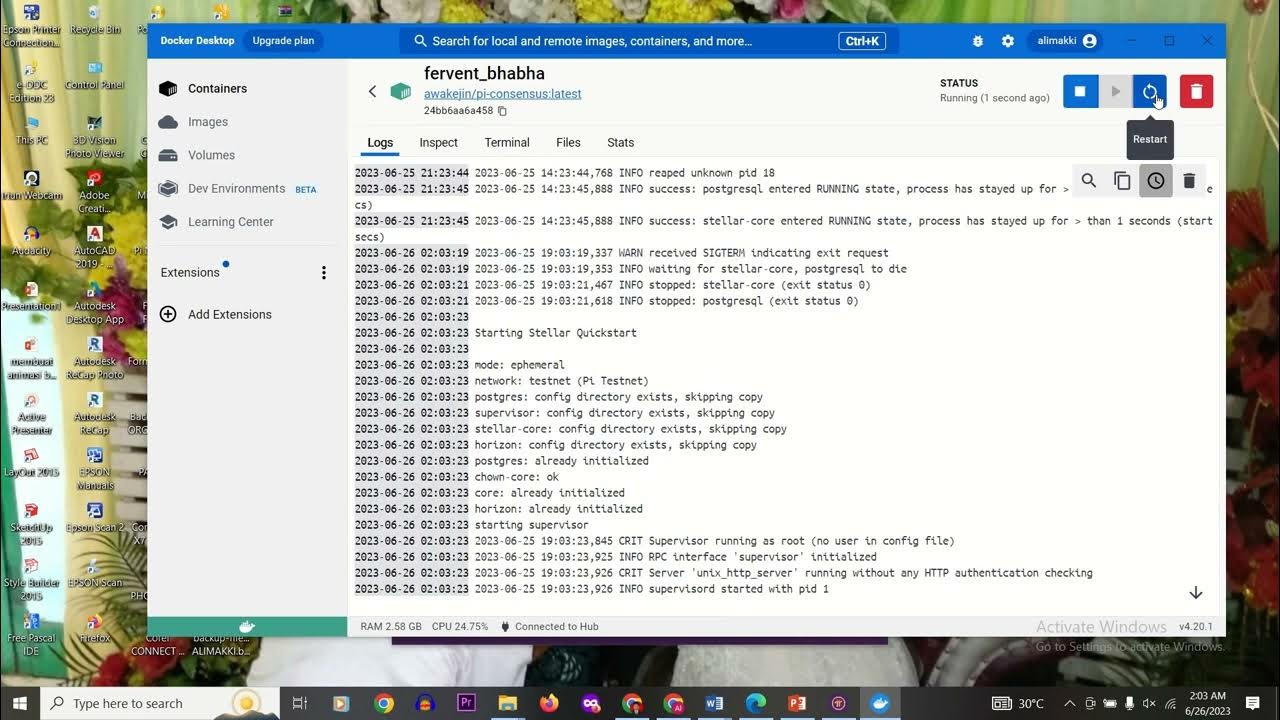Click RAM 2.58 GB status

coord(391,627)
